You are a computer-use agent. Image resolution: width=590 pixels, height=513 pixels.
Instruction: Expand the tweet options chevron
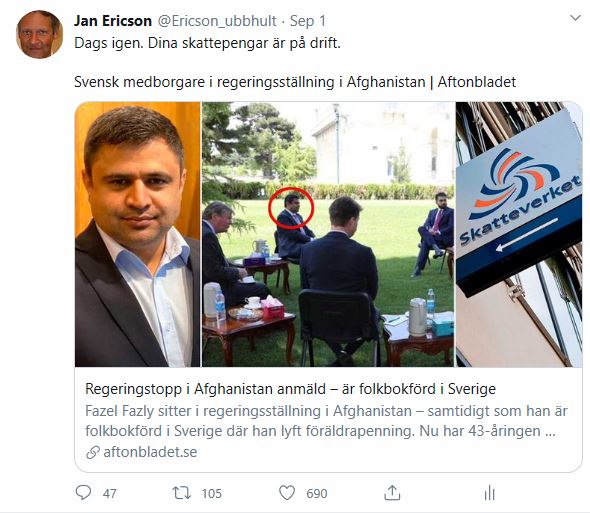(575, 18)
